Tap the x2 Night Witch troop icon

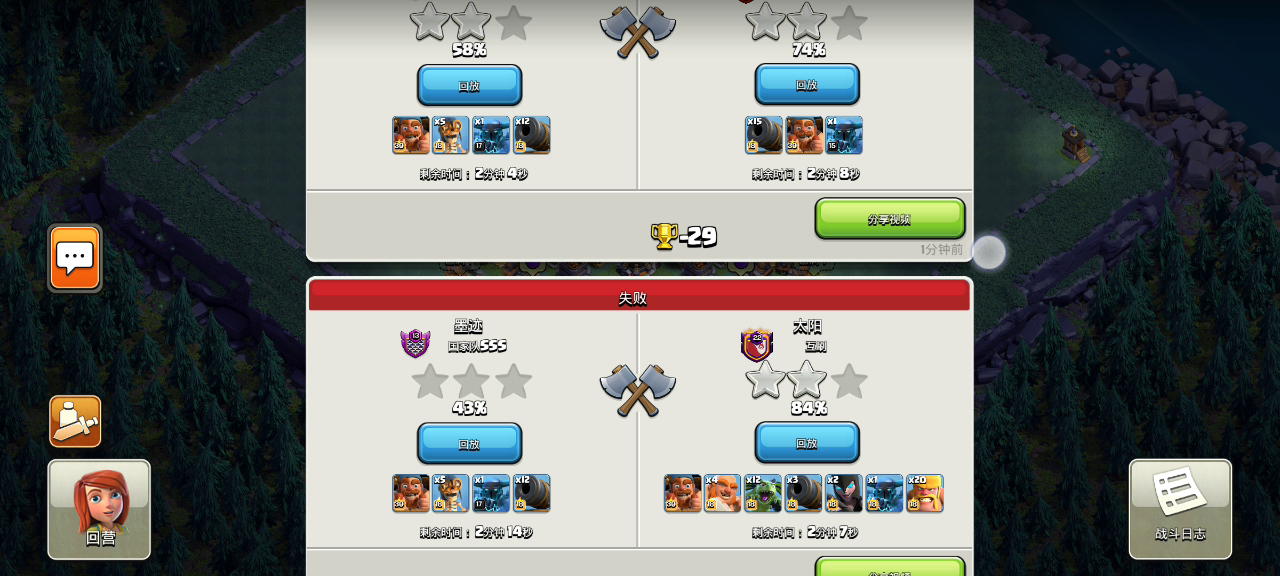point(844,493)
